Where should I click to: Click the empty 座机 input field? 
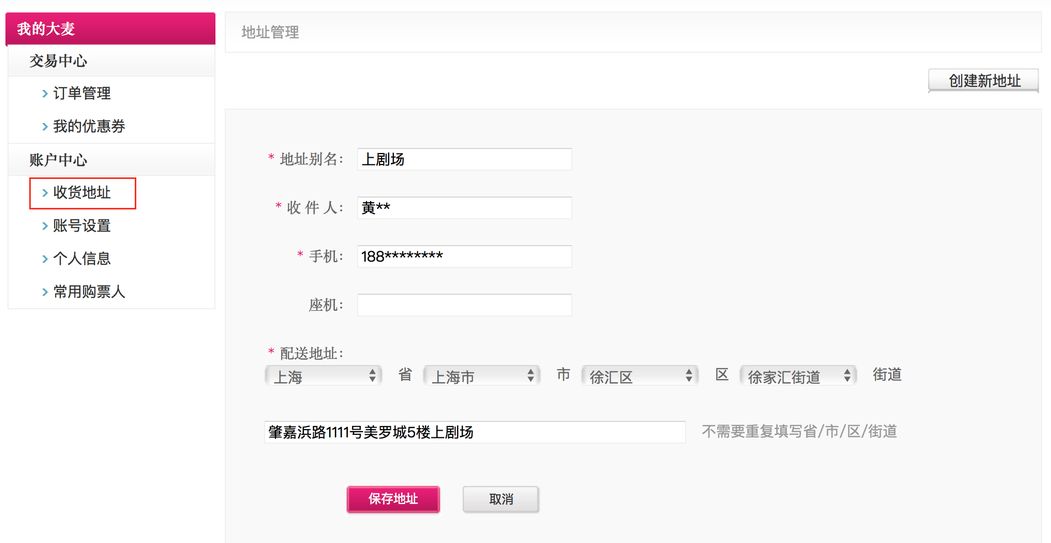(464, 305)
